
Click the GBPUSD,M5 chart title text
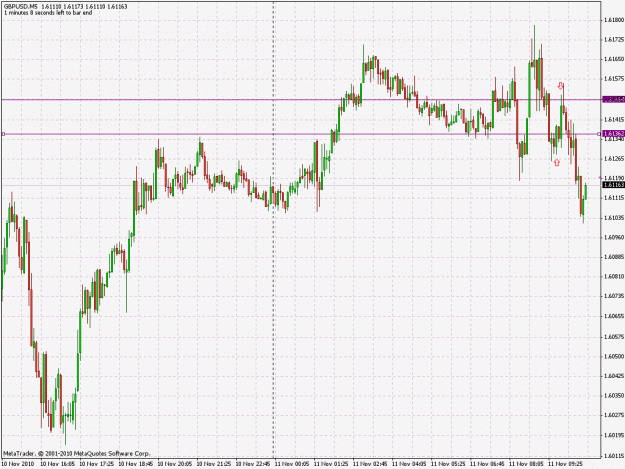pyautogui.click(x=20, y=7)
